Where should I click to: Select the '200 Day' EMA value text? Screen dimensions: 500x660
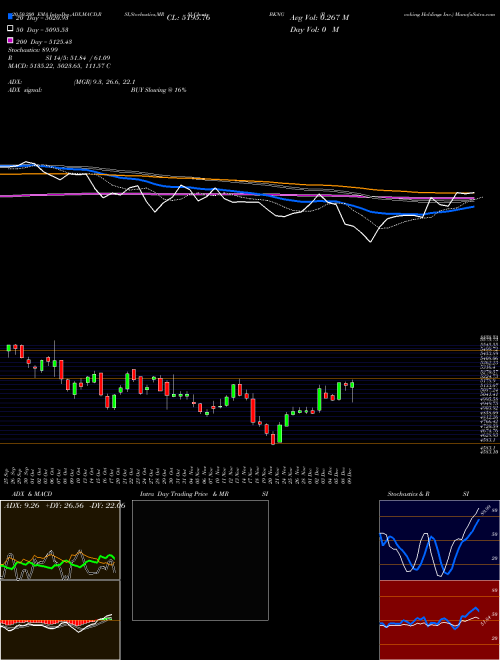tap(44, 42)
